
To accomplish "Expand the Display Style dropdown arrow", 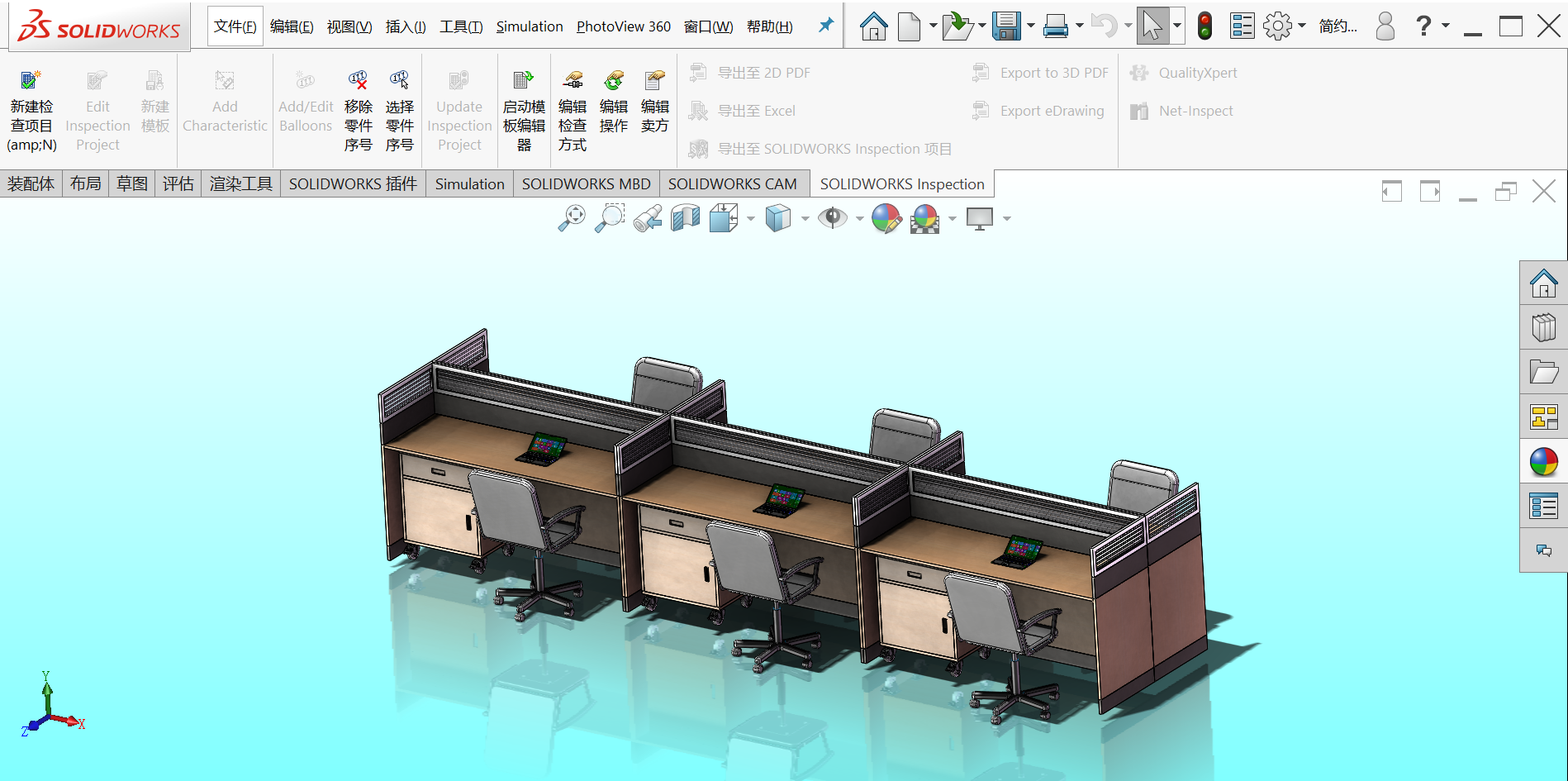I will tap(805, 219).
